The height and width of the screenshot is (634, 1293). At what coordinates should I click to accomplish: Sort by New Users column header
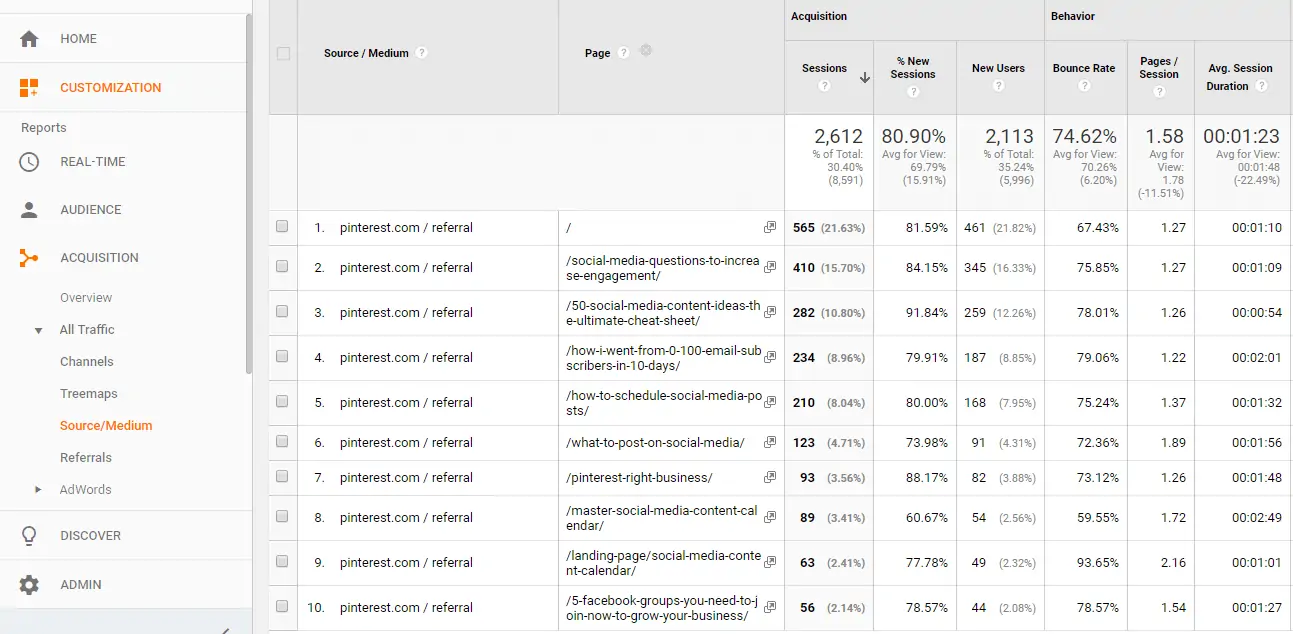point(998,68)
